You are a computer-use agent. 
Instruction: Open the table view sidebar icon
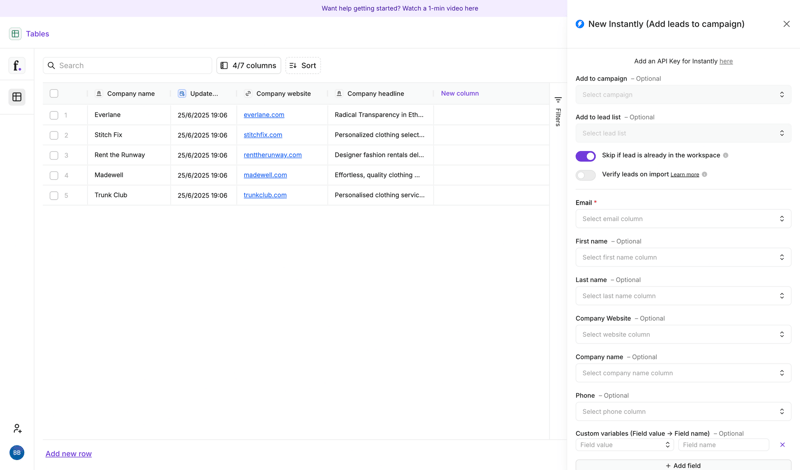tap(17, 97)
